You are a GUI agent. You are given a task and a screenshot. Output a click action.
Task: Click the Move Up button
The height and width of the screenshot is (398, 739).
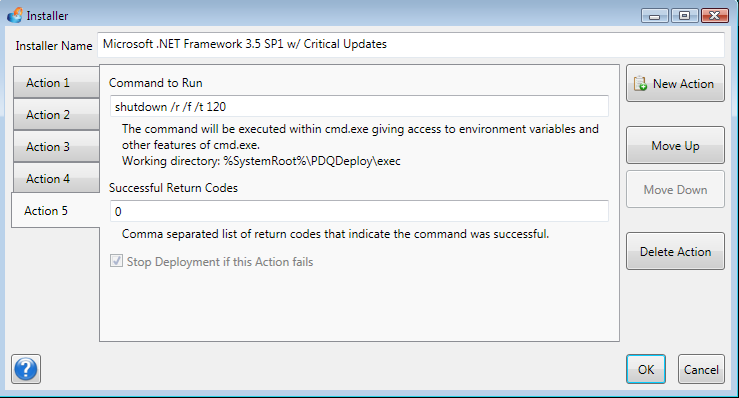[675, 145]
